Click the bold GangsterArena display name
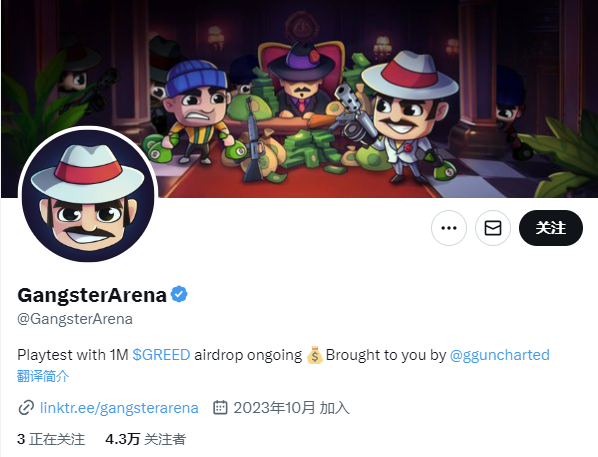 pos(92,295)
